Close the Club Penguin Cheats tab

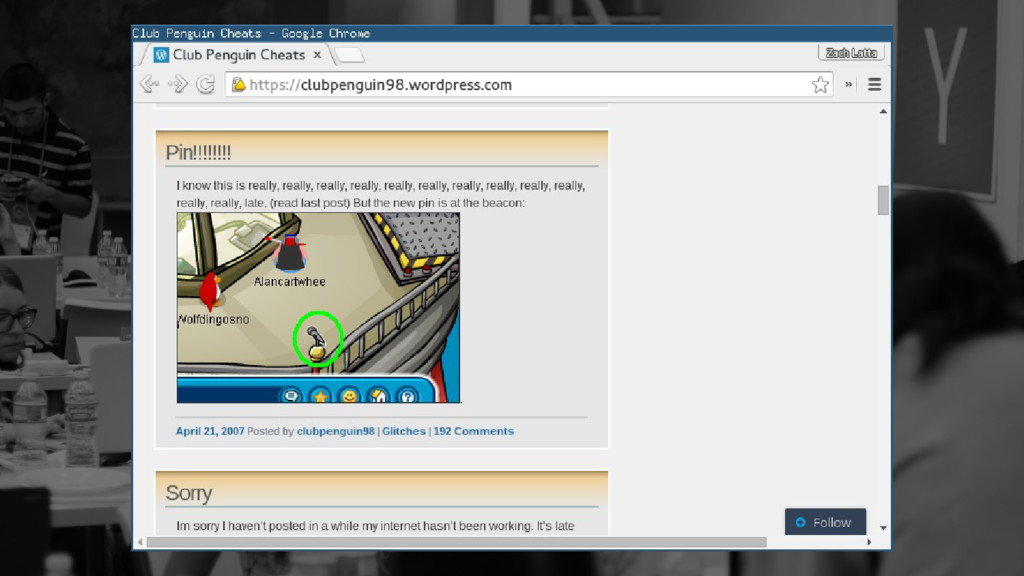(x=317, y=55)
